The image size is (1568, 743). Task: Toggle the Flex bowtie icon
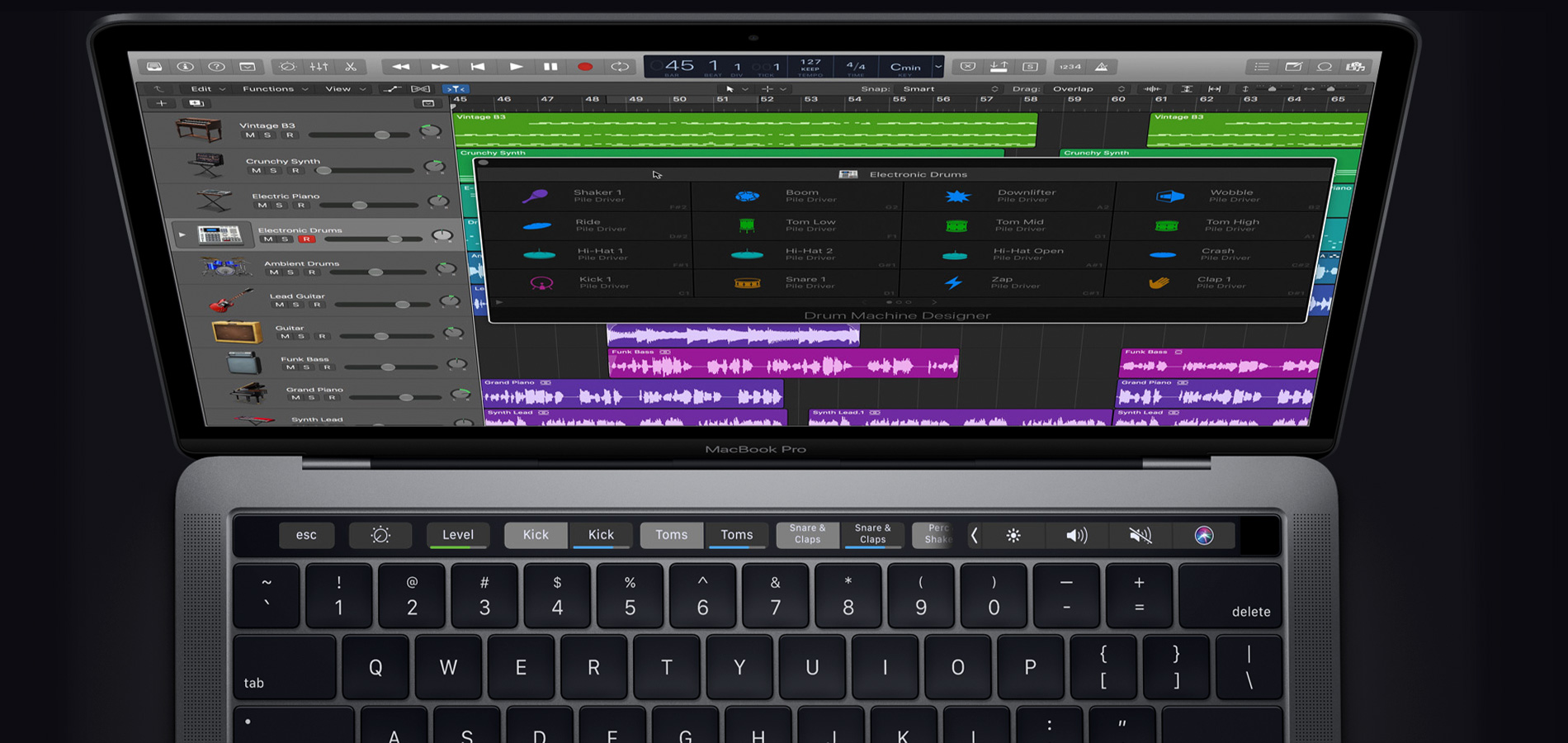(x=421, y=89)
